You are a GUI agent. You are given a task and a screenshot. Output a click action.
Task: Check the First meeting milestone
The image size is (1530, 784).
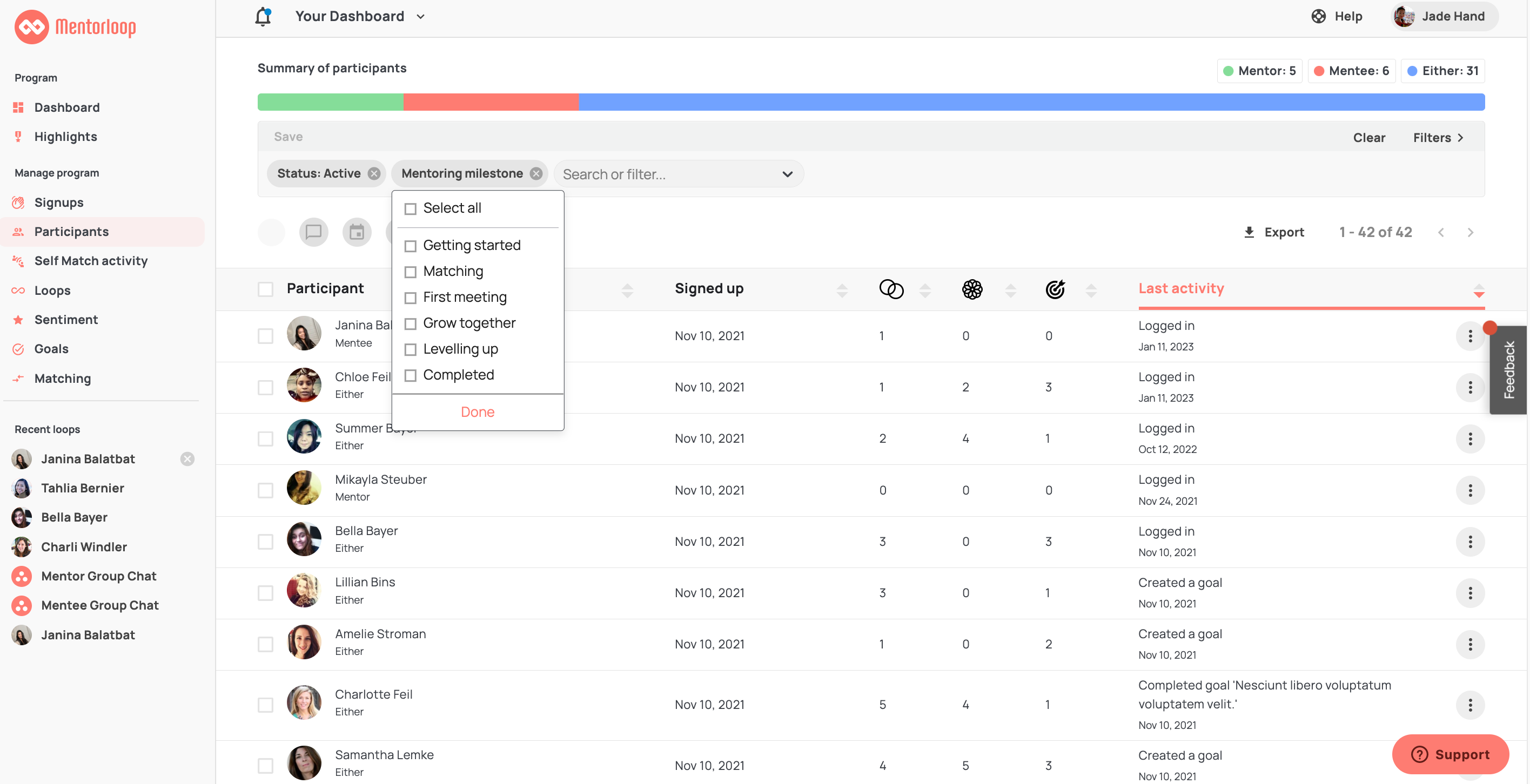pyautogui.click(x=410, y=298)
